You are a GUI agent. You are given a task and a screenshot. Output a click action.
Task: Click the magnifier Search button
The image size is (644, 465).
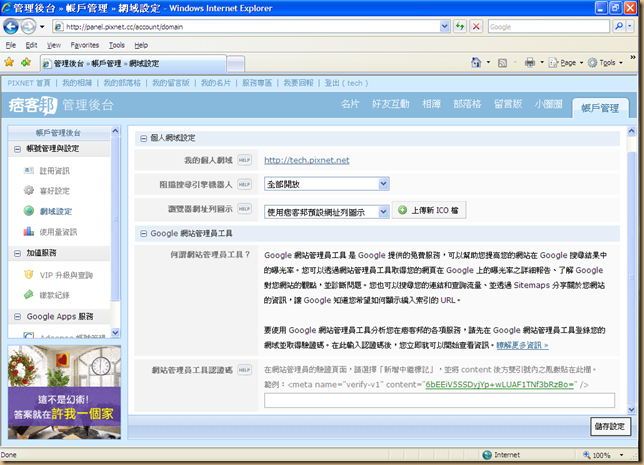coord(619,26)
